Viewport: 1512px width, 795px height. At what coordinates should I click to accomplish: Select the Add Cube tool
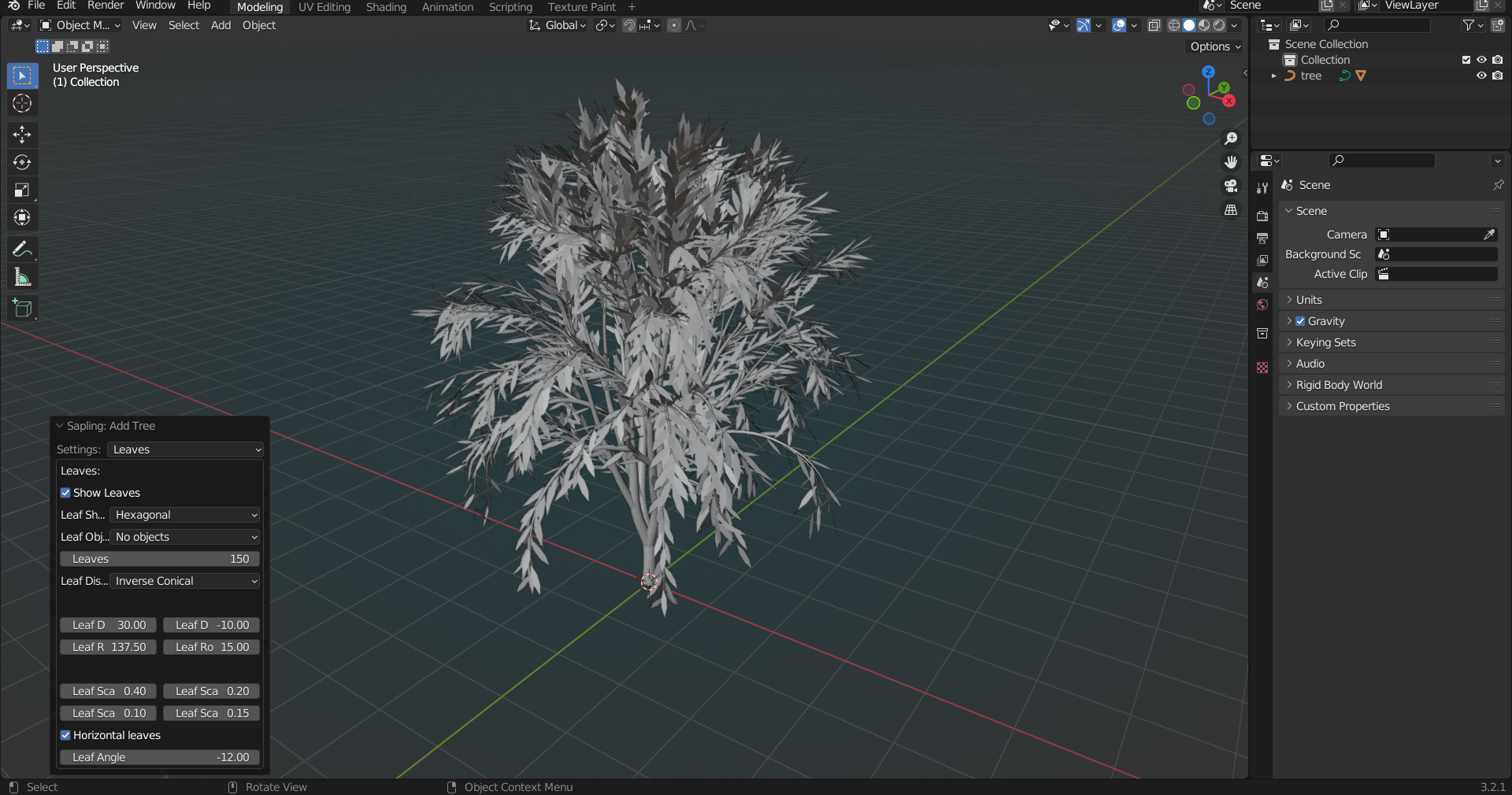tap(22, 309)
